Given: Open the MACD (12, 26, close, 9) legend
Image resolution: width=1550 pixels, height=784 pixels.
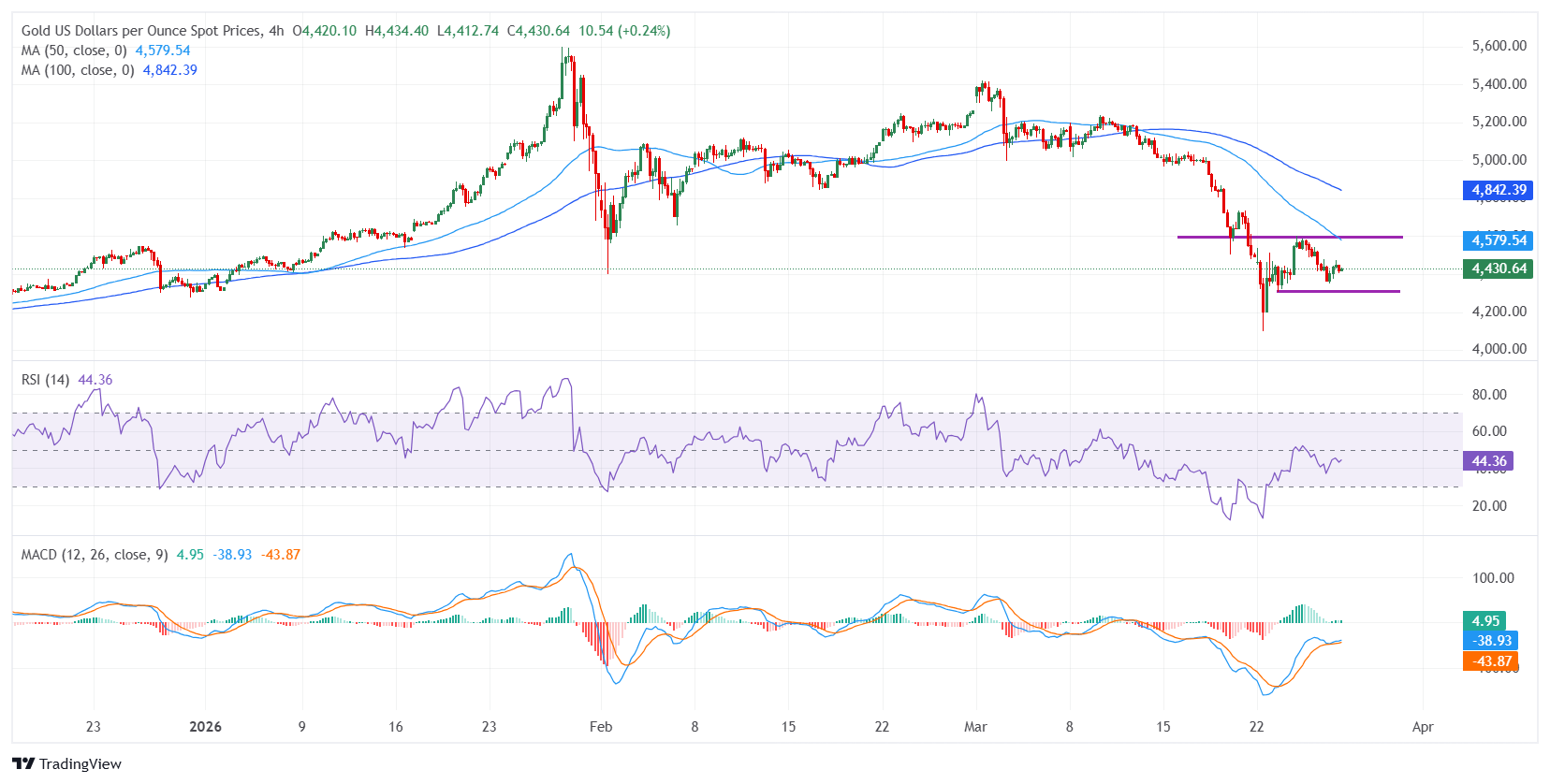Looking at the screenshot, I should coord(95,555).
